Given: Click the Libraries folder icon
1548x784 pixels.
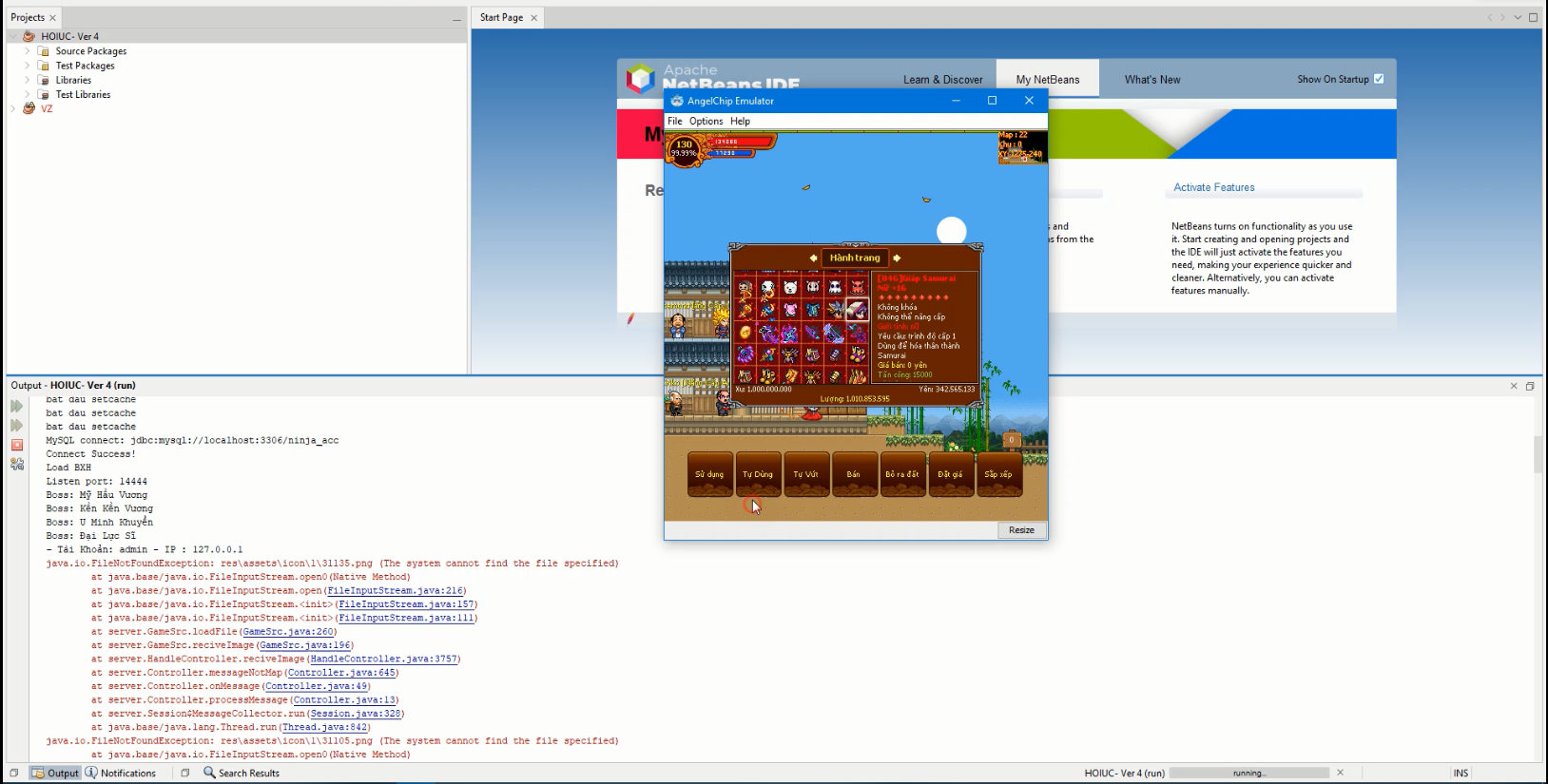Looking at the screenshot, I should coord(44,80).
